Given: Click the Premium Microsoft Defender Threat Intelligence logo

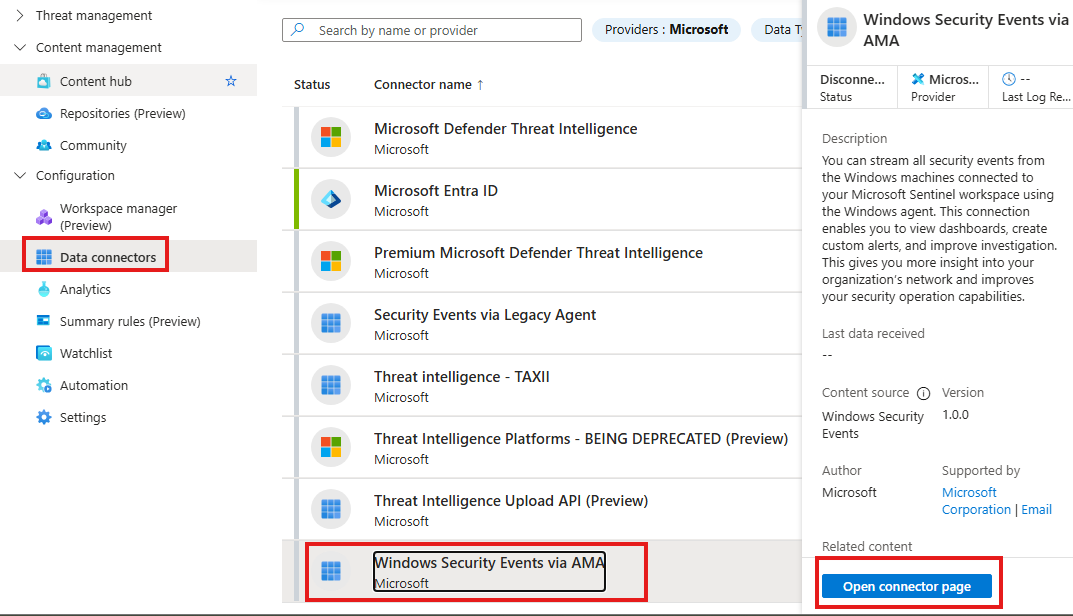Looking at the screenshot, I should [331, 261].
